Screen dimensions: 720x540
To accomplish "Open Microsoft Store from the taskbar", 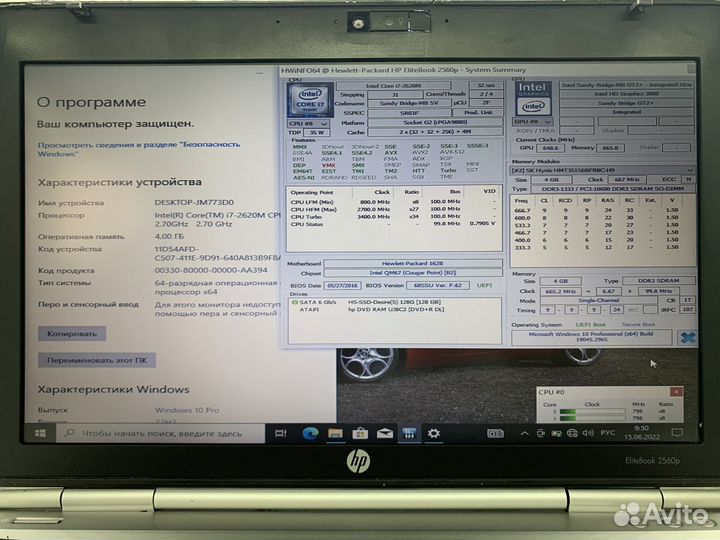I will [x=360, y=433].
